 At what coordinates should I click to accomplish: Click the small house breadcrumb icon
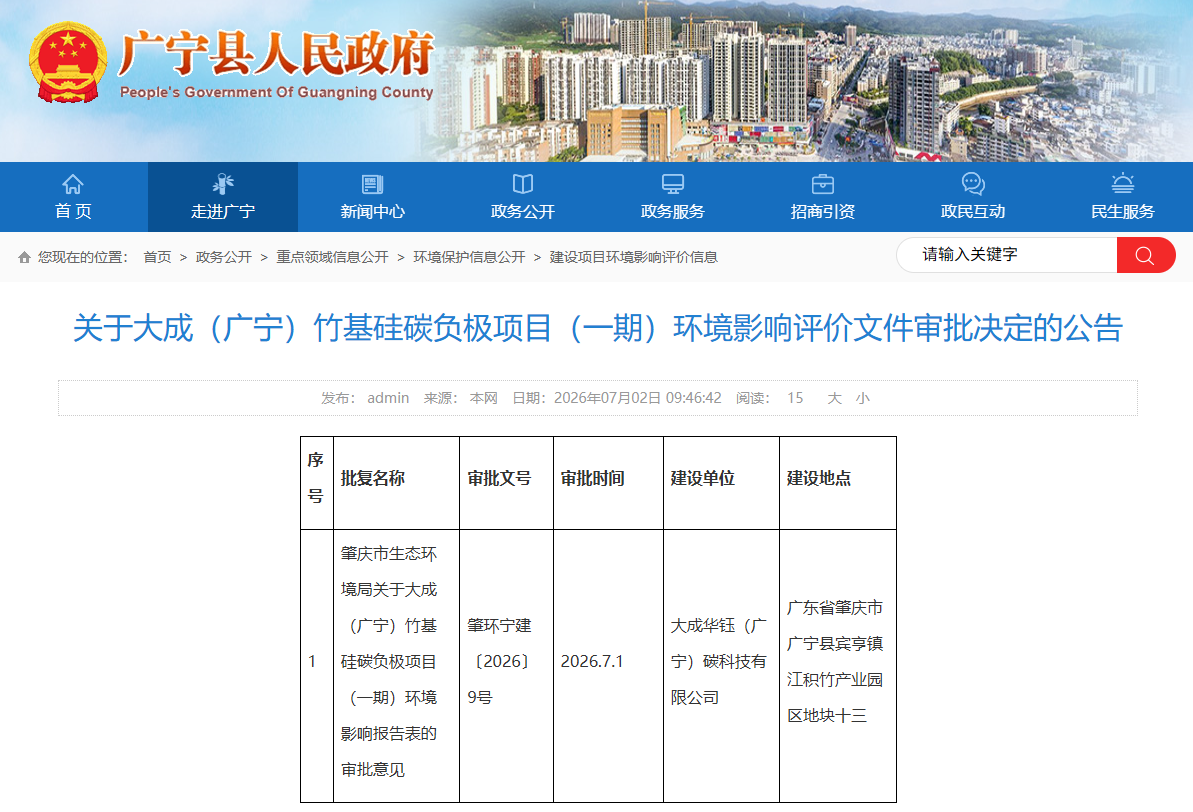click(24, 257)
